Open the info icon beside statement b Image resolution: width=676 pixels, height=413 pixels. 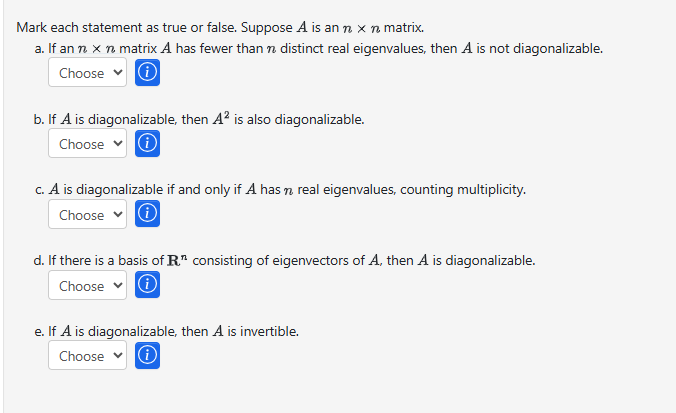147,144
